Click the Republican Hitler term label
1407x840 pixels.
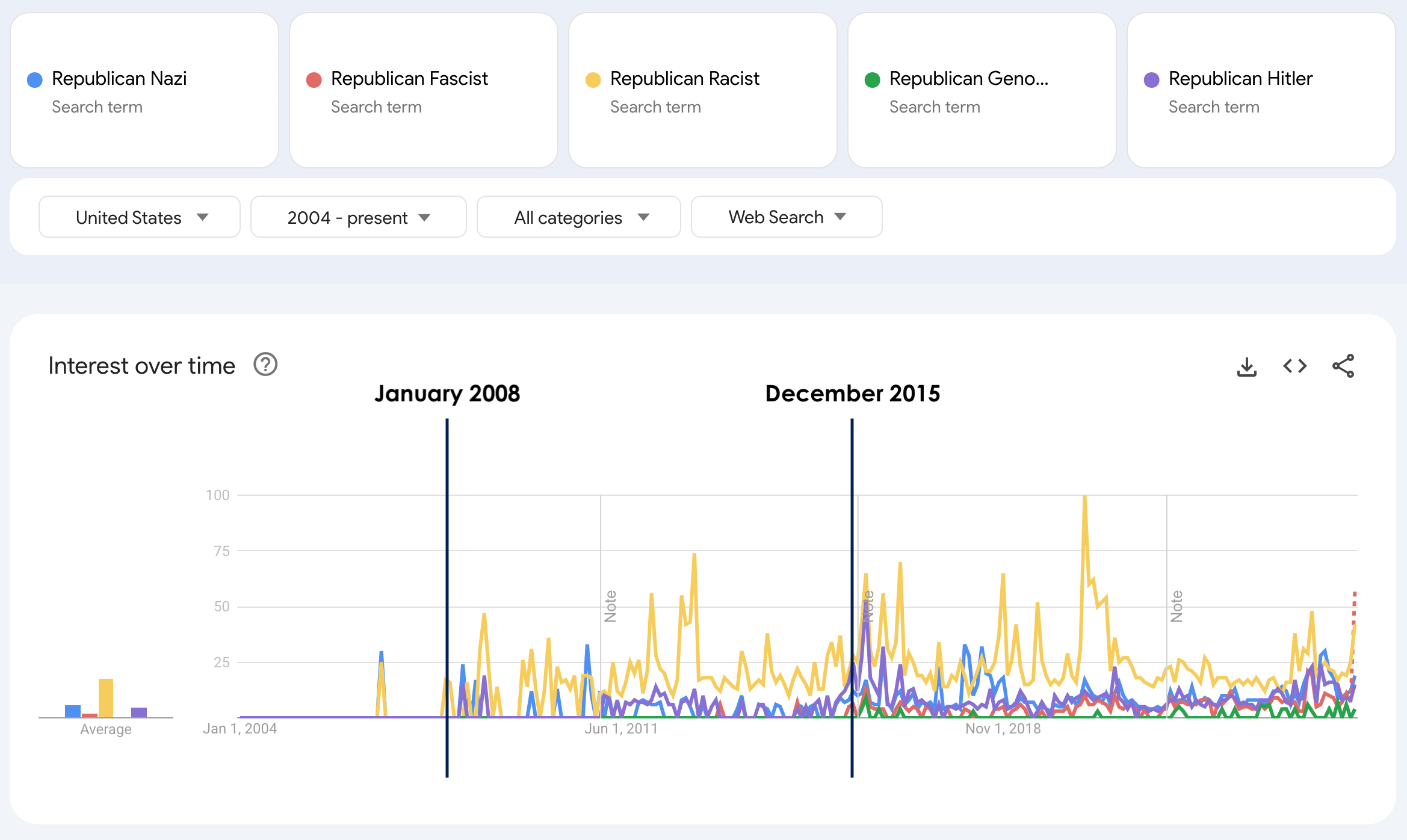tap(1240, 79)
